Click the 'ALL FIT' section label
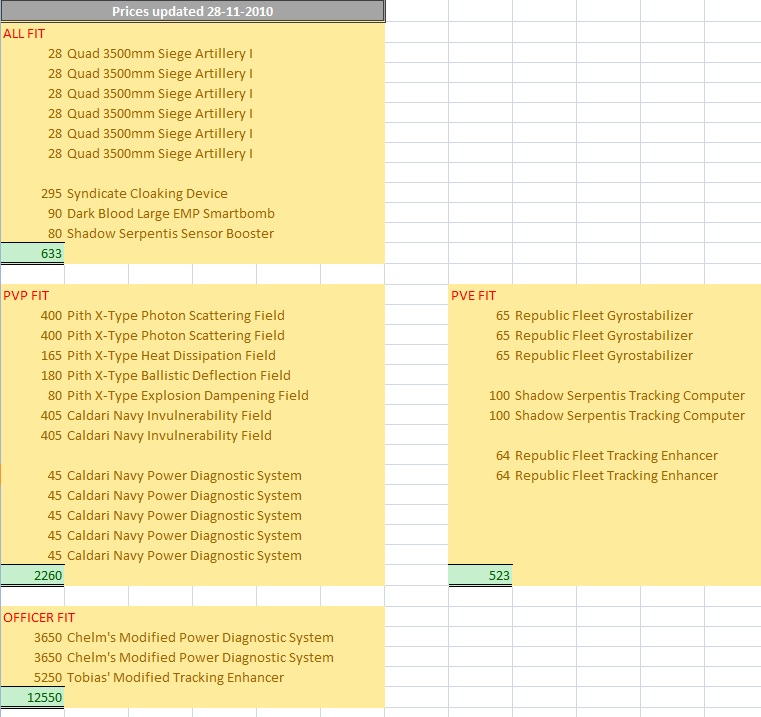This screenshot has height=717, width=761. point(24,33)
